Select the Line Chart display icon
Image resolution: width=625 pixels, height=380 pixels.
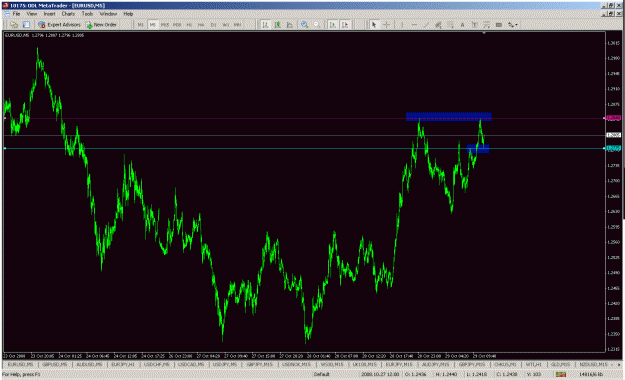pos(290,25)
